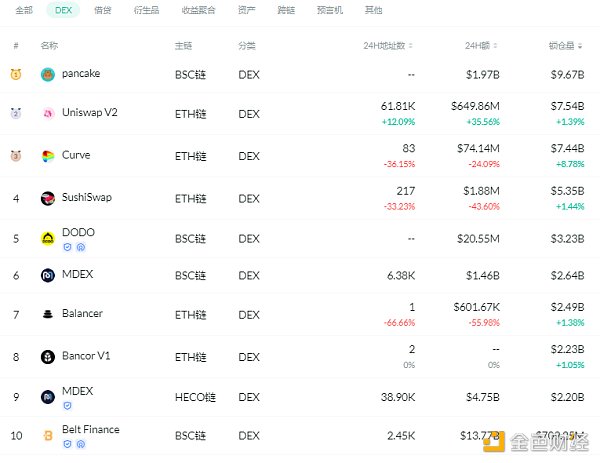Click the first-place medal icon
Viewport: 600px width, 463px height.
(16, 75)
